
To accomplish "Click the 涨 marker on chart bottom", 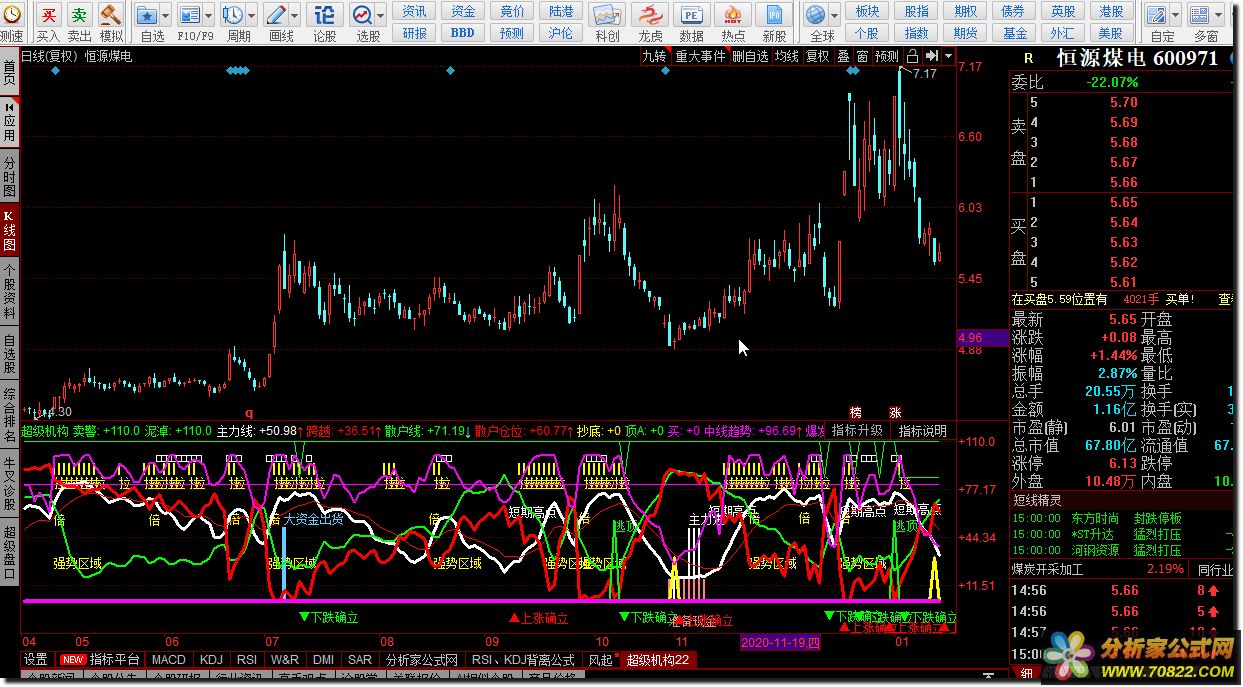I will point(896,412).
